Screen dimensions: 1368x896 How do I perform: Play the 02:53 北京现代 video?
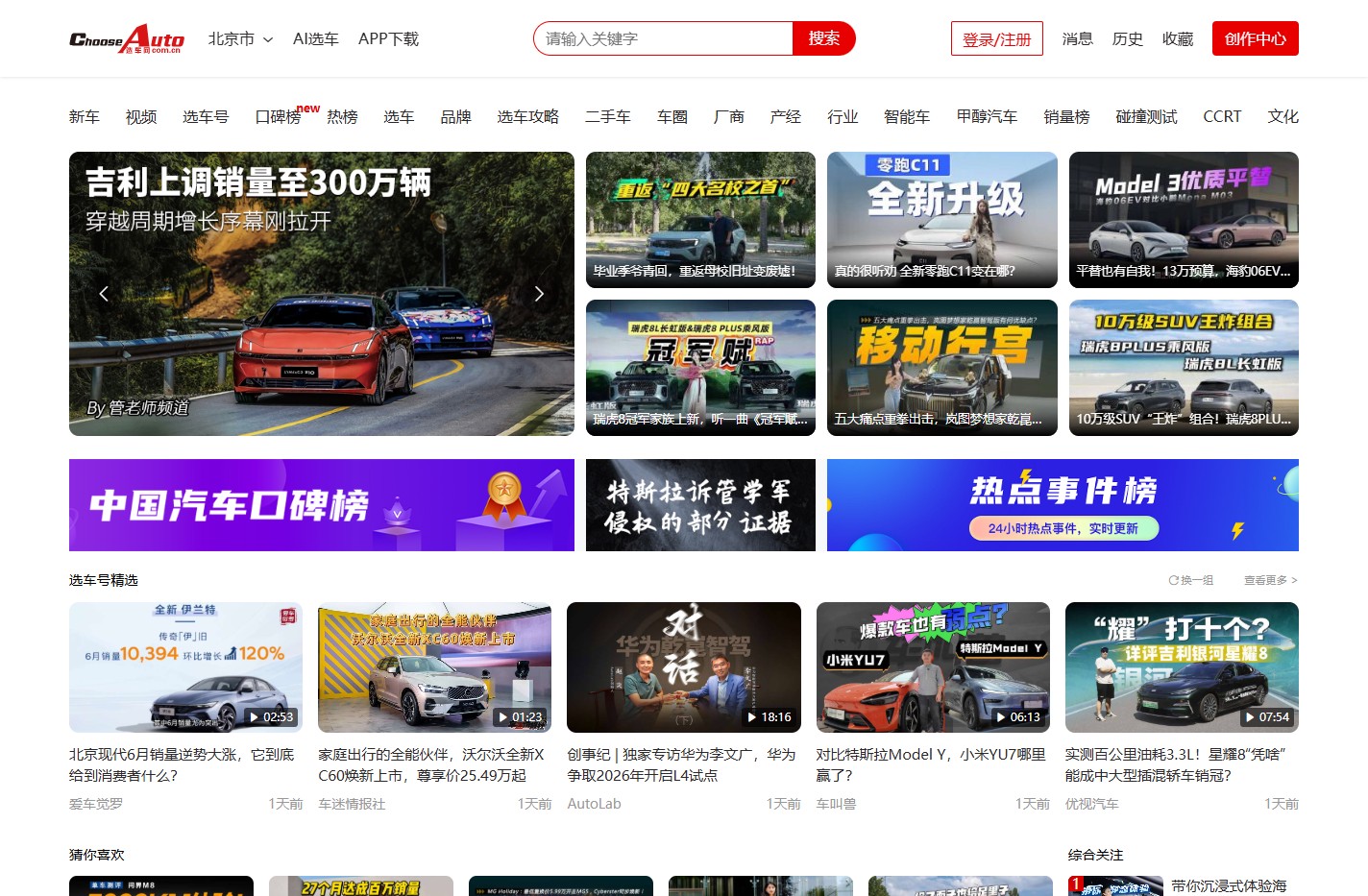[185, 667]
